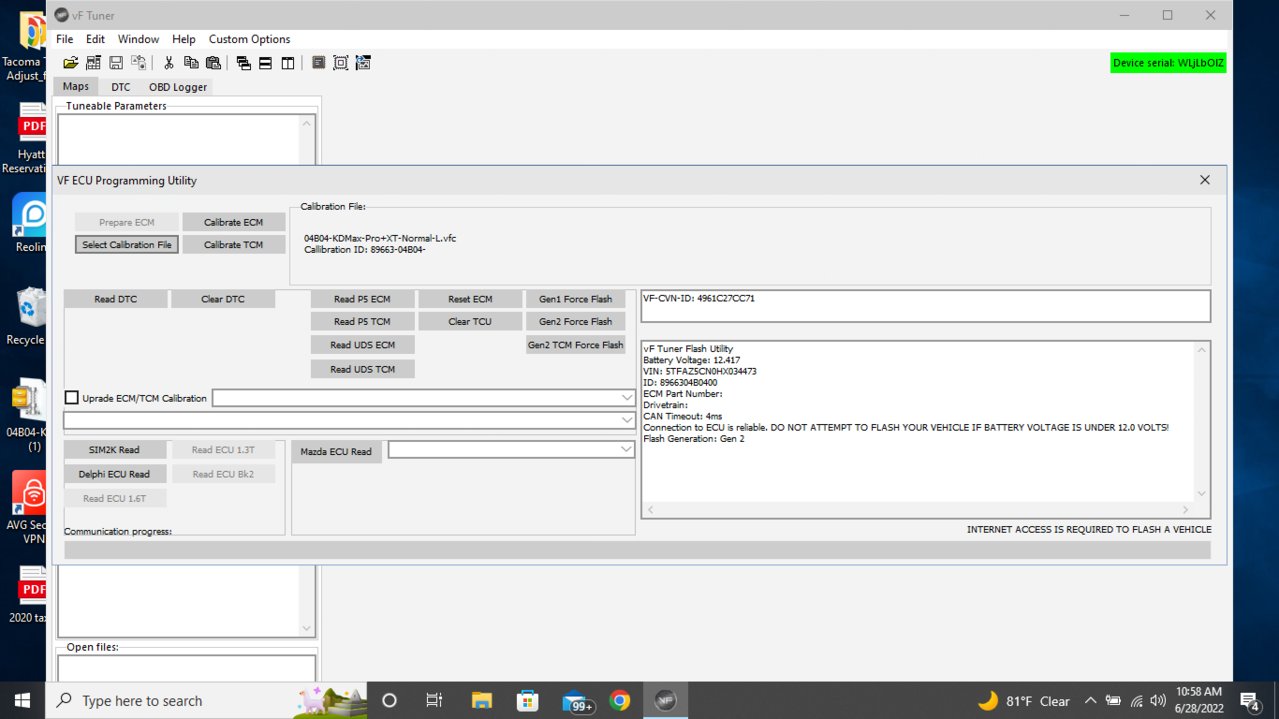
Task: Open Google Chrome from the taskbar
Action: coord(620,700)
